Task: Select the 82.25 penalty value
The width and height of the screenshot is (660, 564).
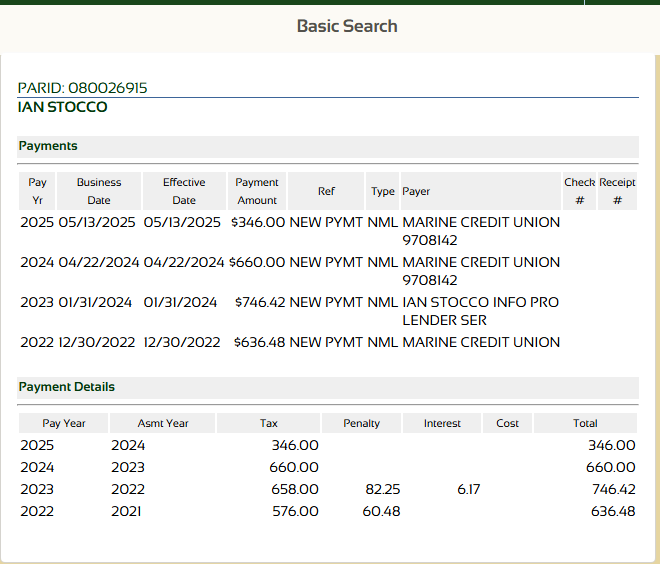Action: point(383,489)
